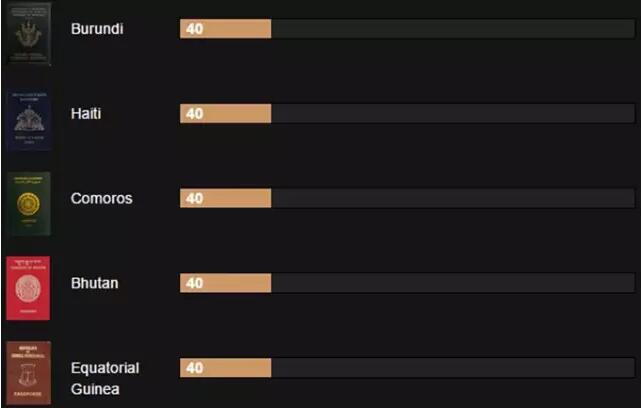
Task: Click the empty dark track of Burundi's bar
Action: click(x=450, y=29)
